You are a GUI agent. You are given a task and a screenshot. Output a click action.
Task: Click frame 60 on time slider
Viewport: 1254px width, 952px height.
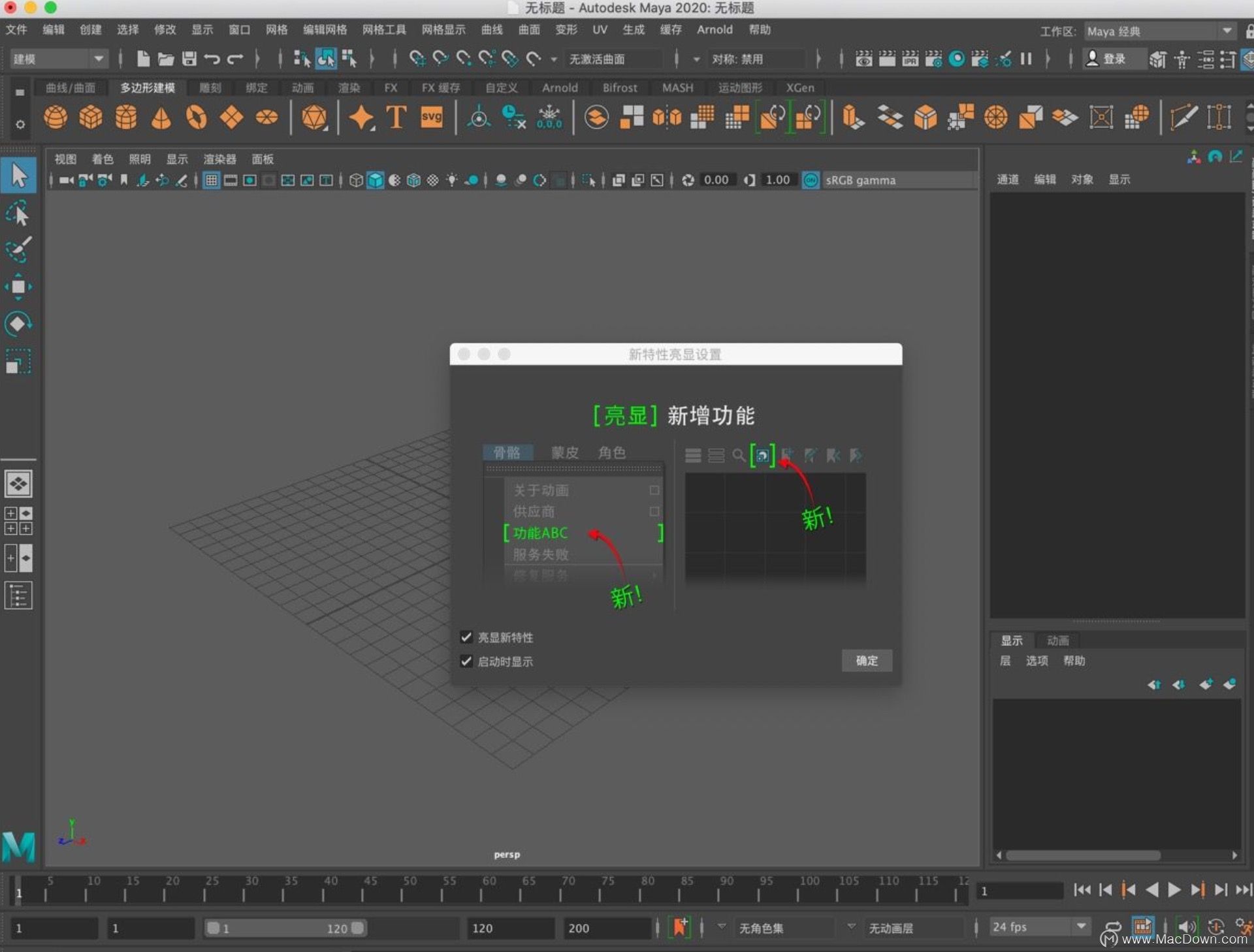[x=489, y=890]
